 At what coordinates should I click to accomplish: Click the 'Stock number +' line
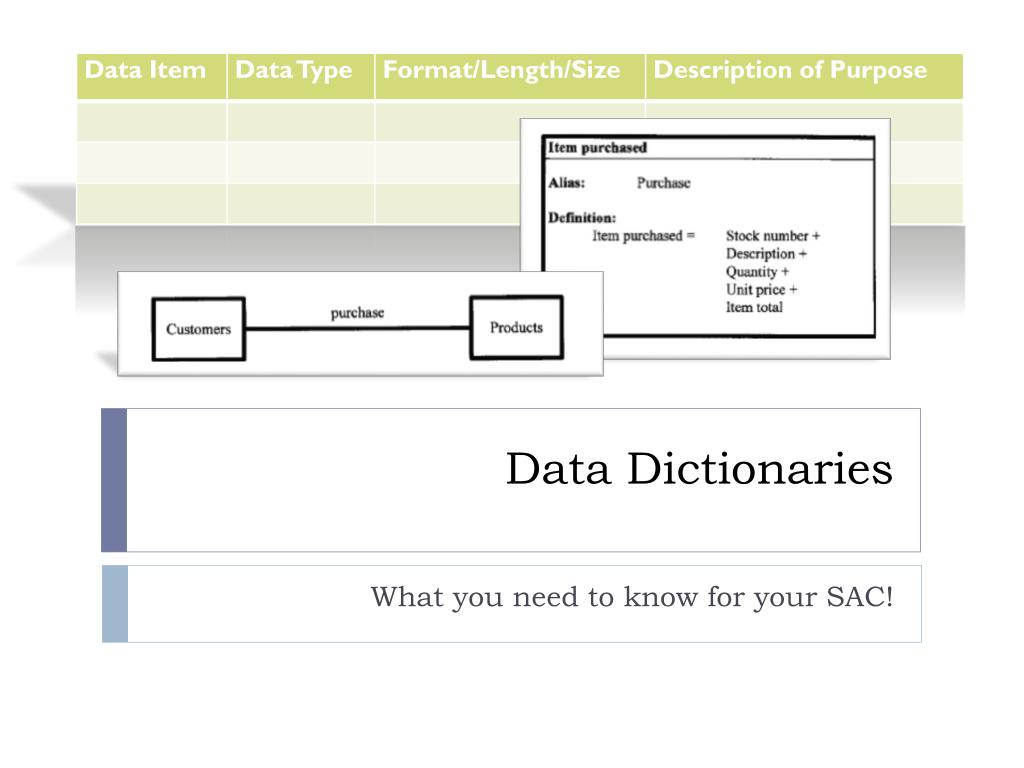tap(773, 236)
